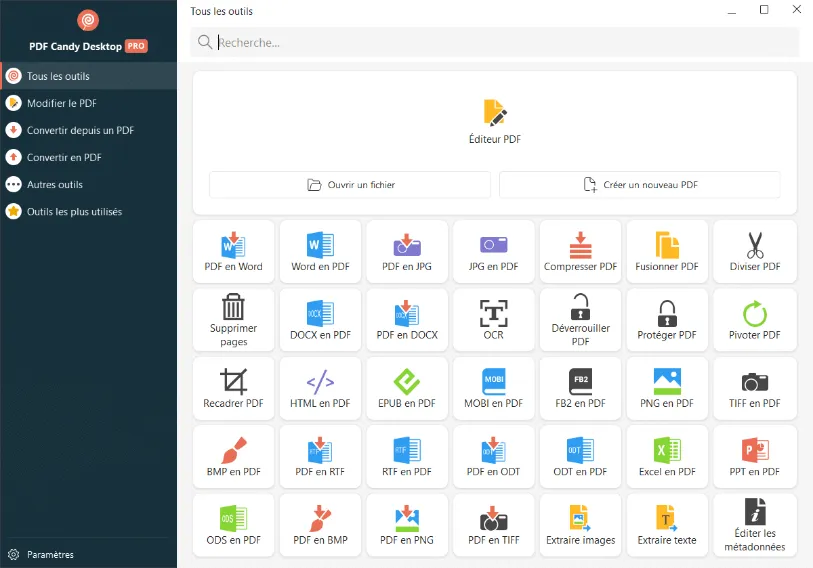Click the Ouvrir un fichier button
This screenshot has width=813, height=568.
click(x=350, y=185)
